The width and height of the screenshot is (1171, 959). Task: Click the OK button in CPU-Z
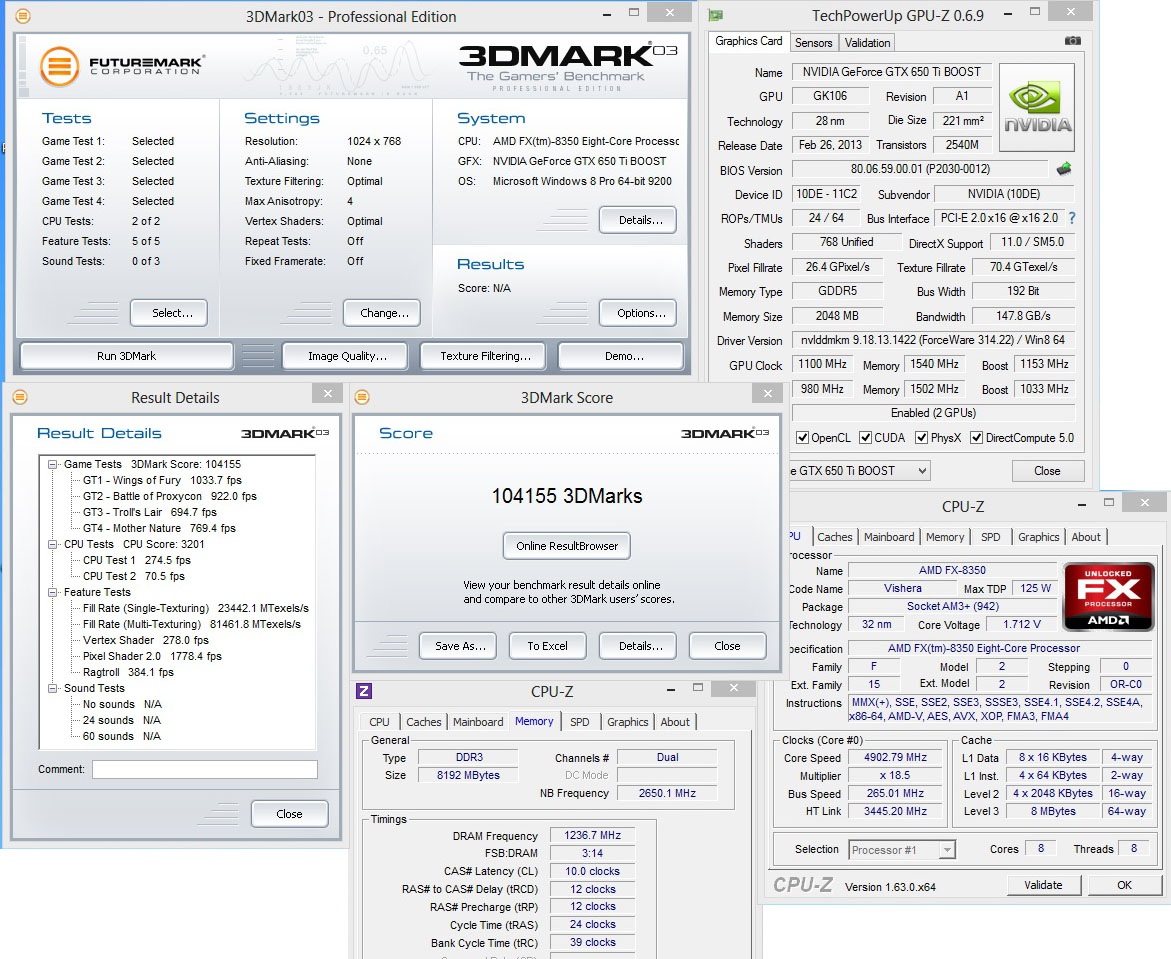[1124, 885]
